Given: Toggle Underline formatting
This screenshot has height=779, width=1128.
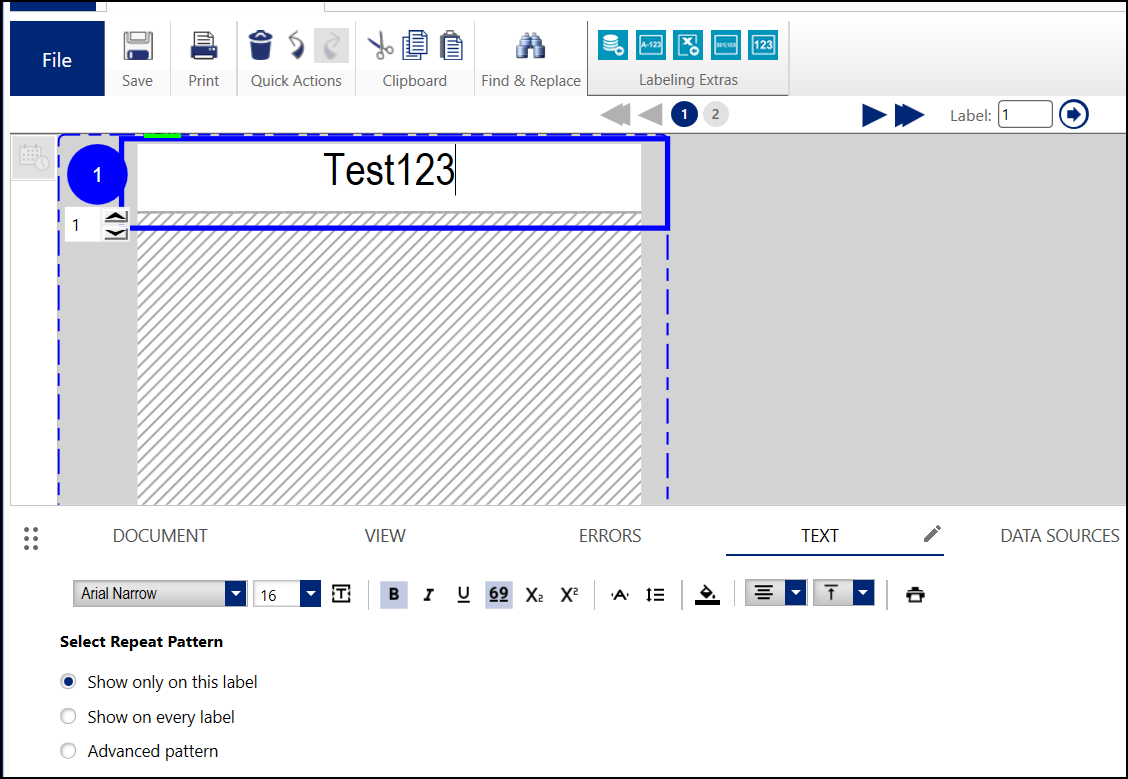Looking at the screenshot, I should [463, 595].
